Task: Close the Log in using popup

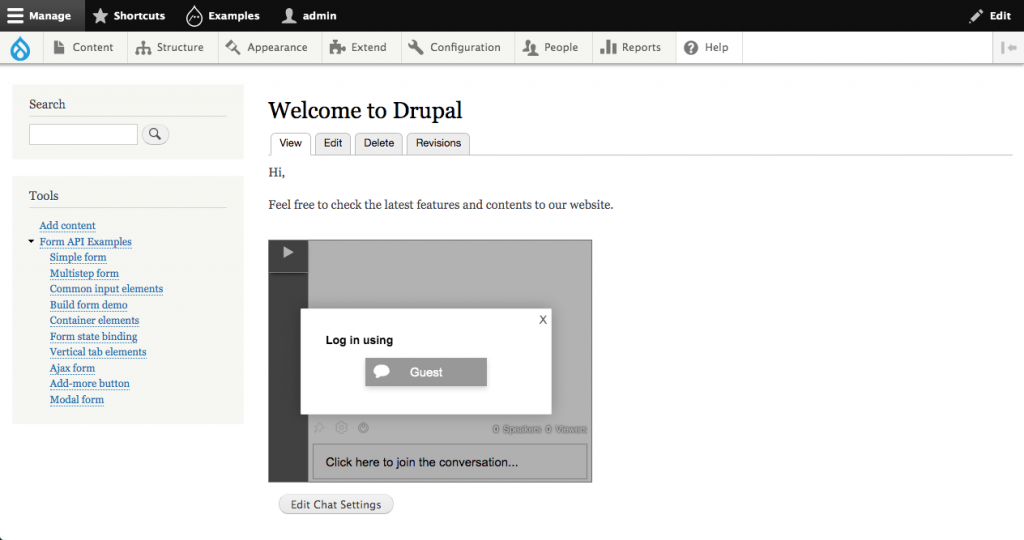Action: (542, 320)
